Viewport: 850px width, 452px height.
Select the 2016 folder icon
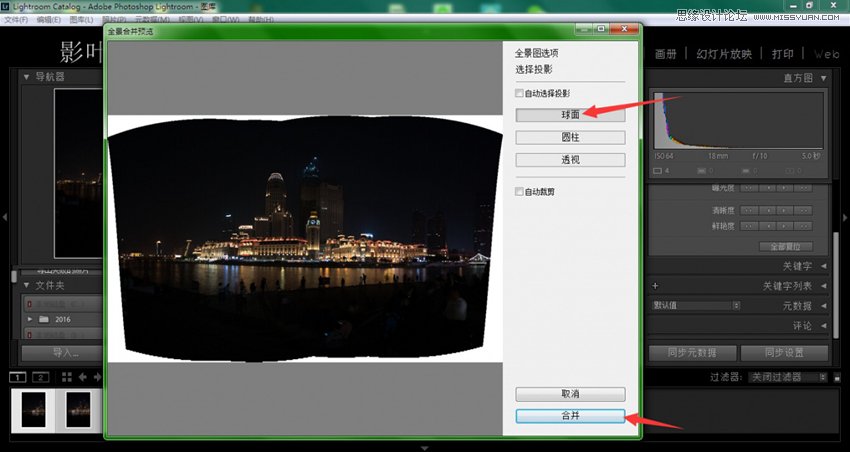(x=44, y=319)
